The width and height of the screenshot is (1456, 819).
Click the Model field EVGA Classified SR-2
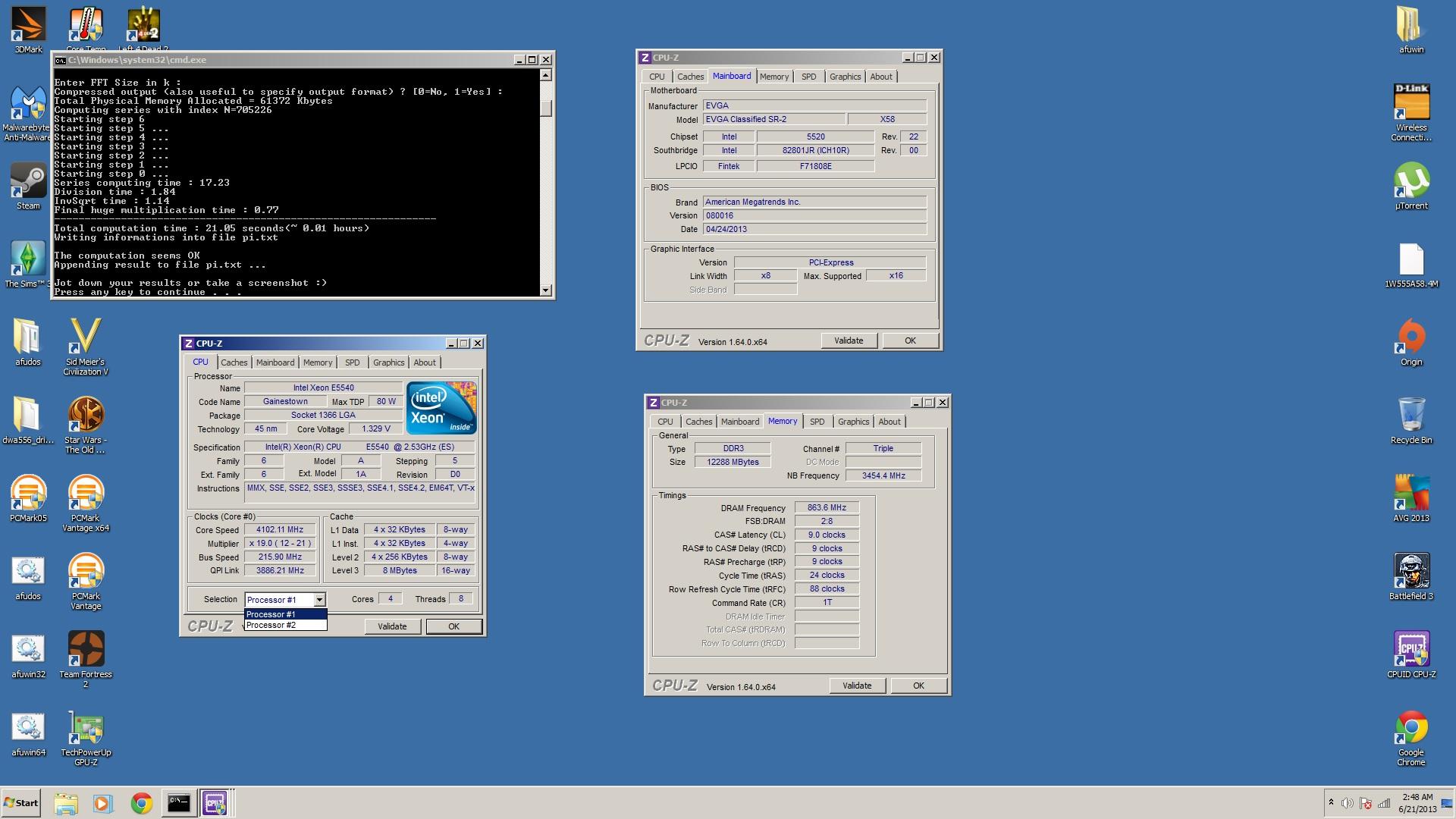coord(773,119)
